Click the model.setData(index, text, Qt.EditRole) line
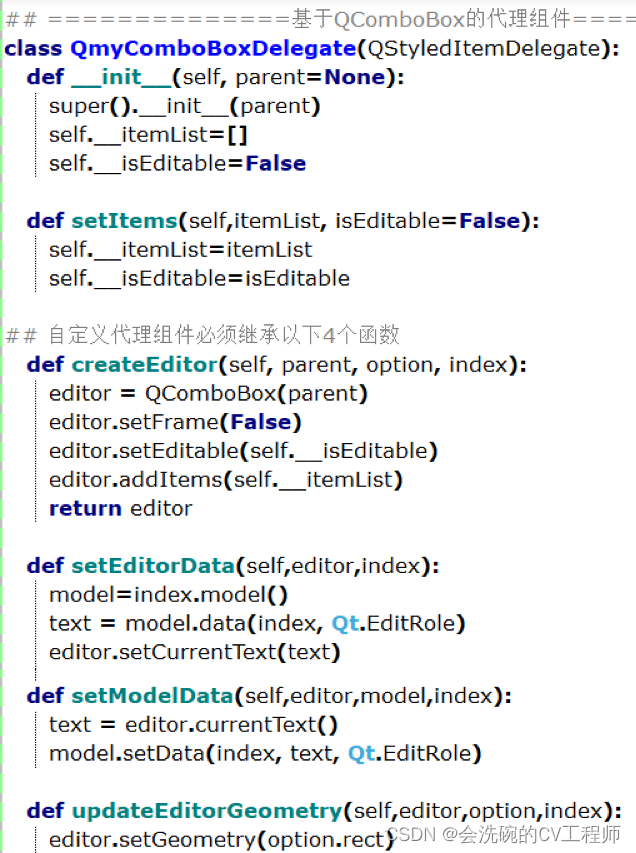636x853 pixels. tap(265, 754)
